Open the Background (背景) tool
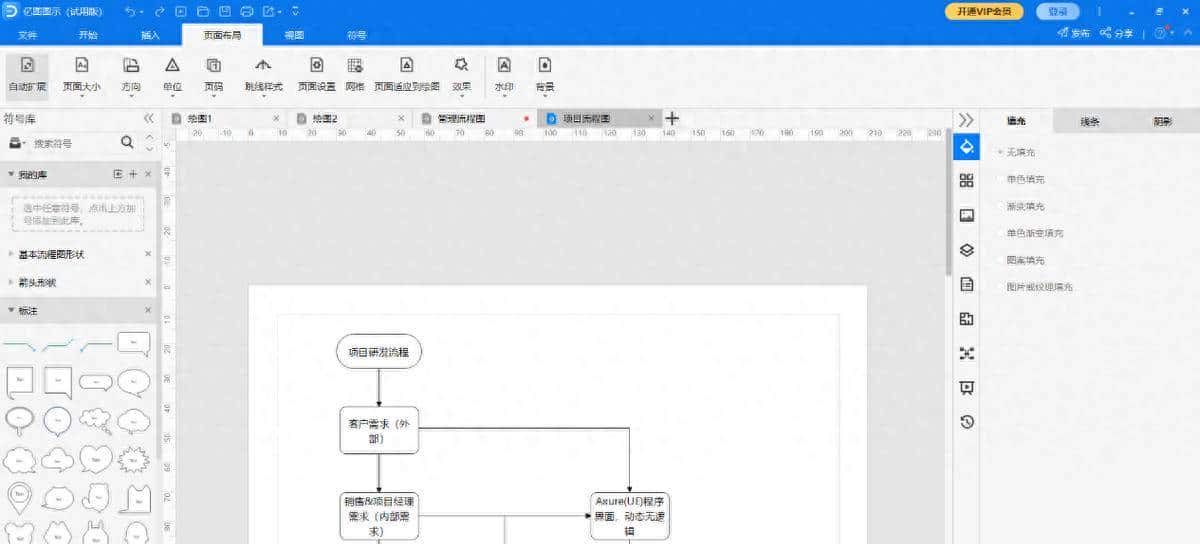Screen dimensions: 1200x544 (x=545, y=74)
